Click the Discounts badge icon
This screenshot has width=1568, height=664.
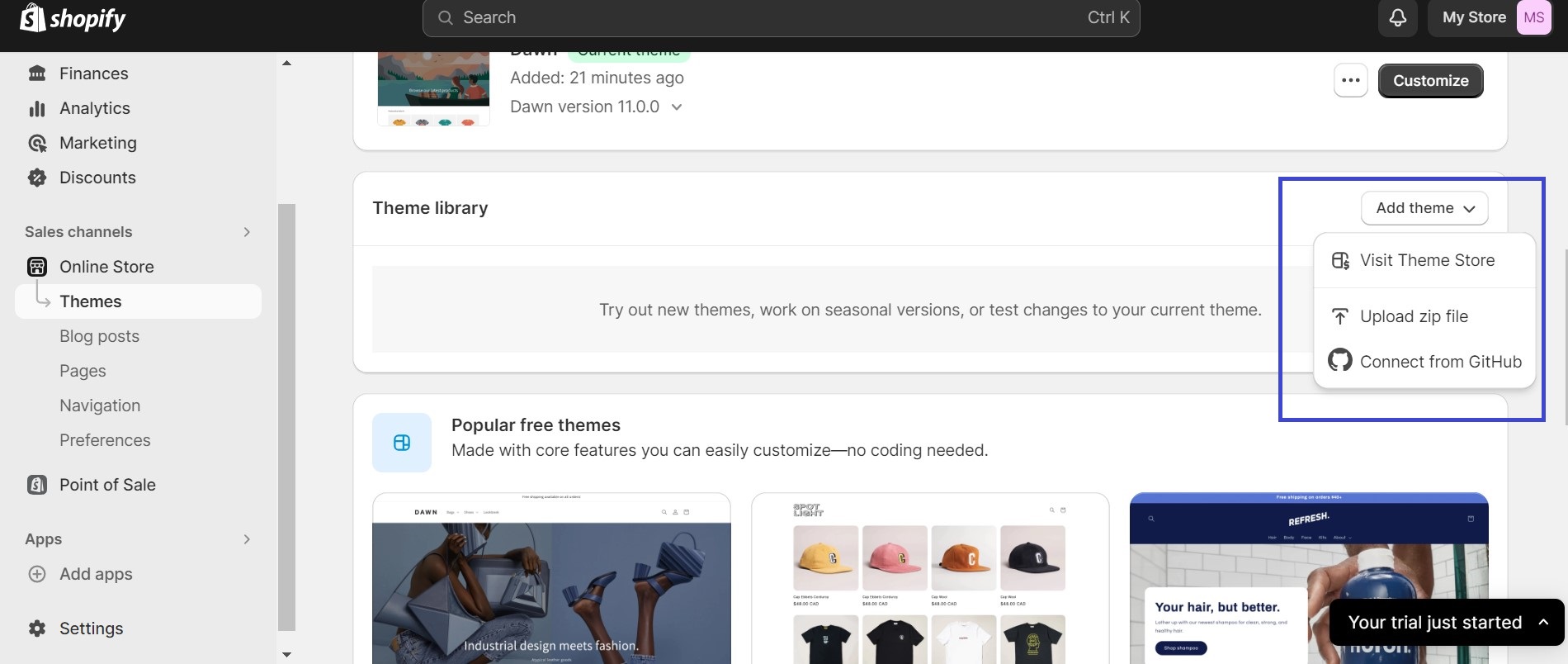coord(37,178)
